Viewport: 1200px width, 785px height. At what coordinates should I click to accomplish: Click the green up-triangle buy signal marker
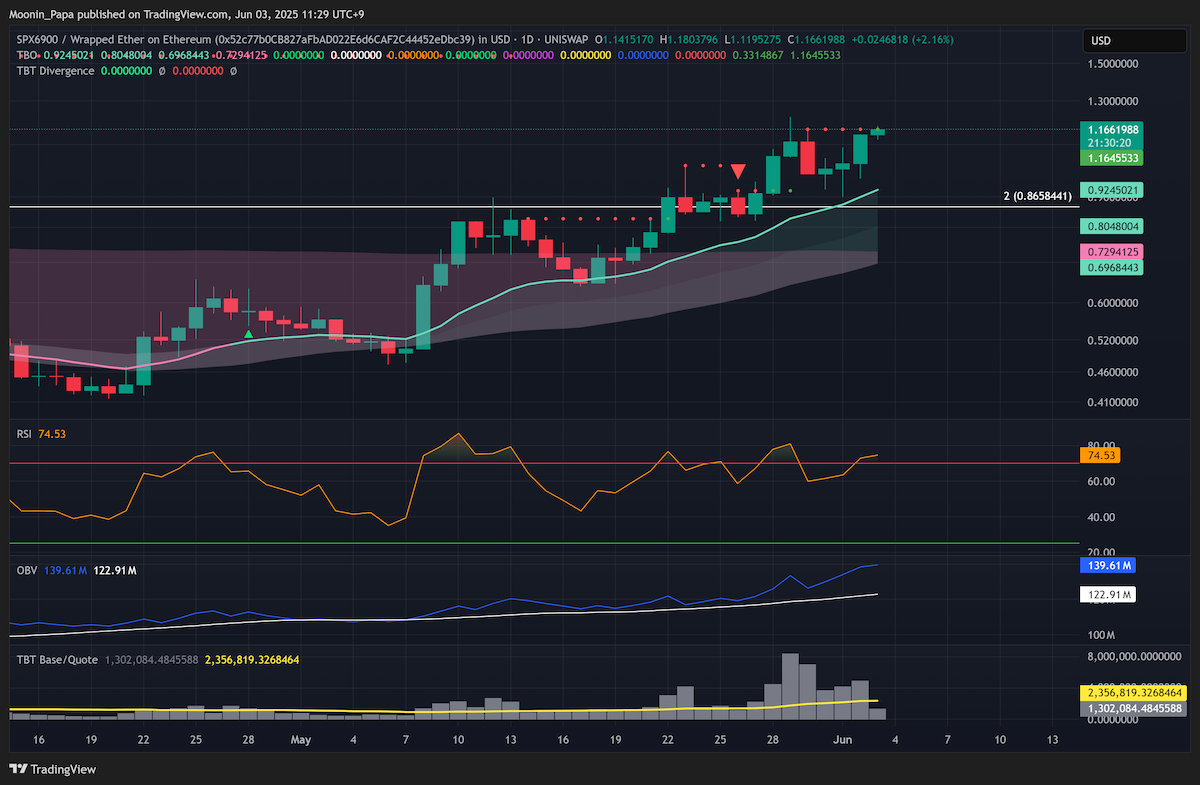pyautogui.click(x=248, y=333)
